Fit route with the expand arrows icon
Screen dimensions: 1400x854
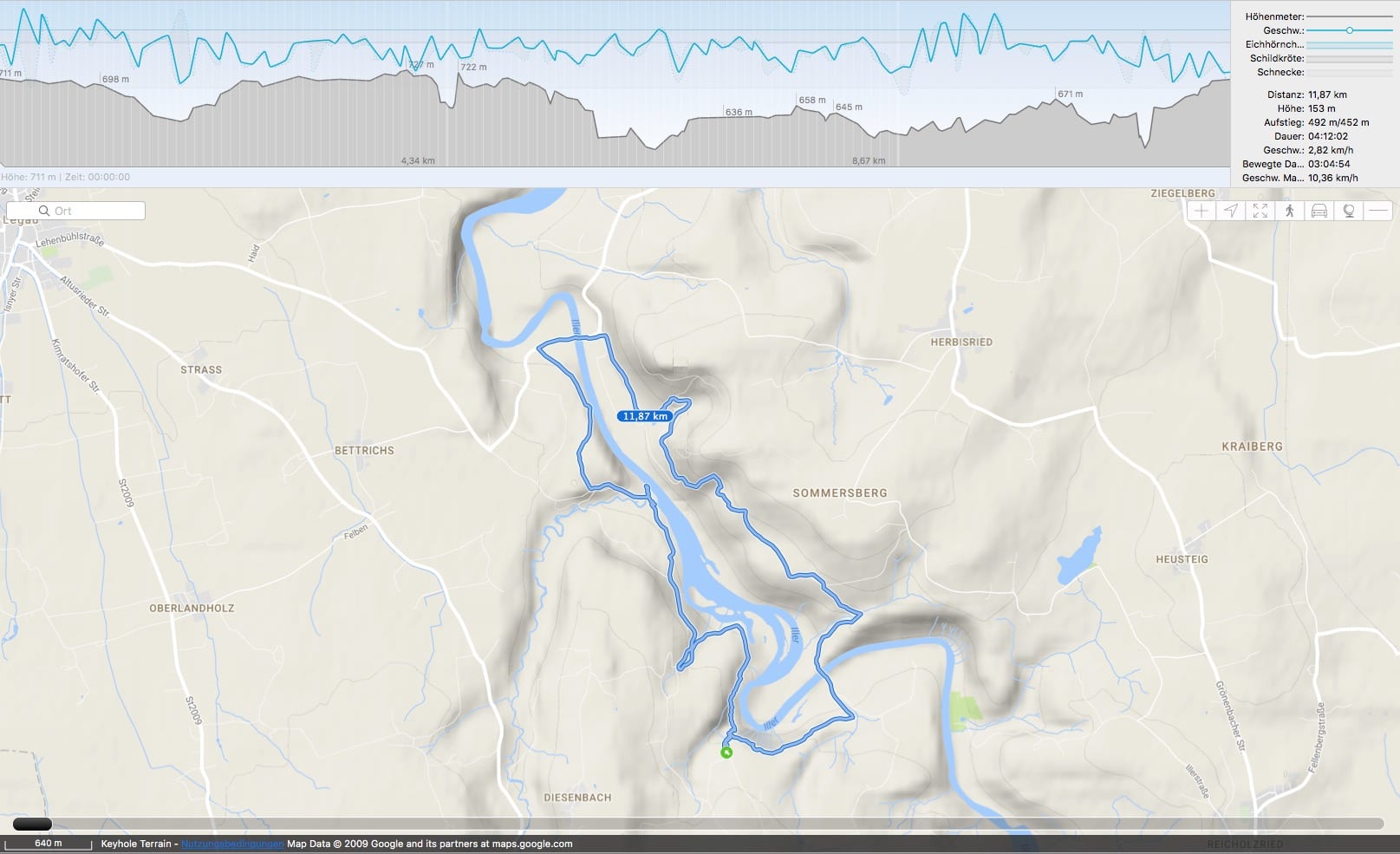[x=1260, y=211]
